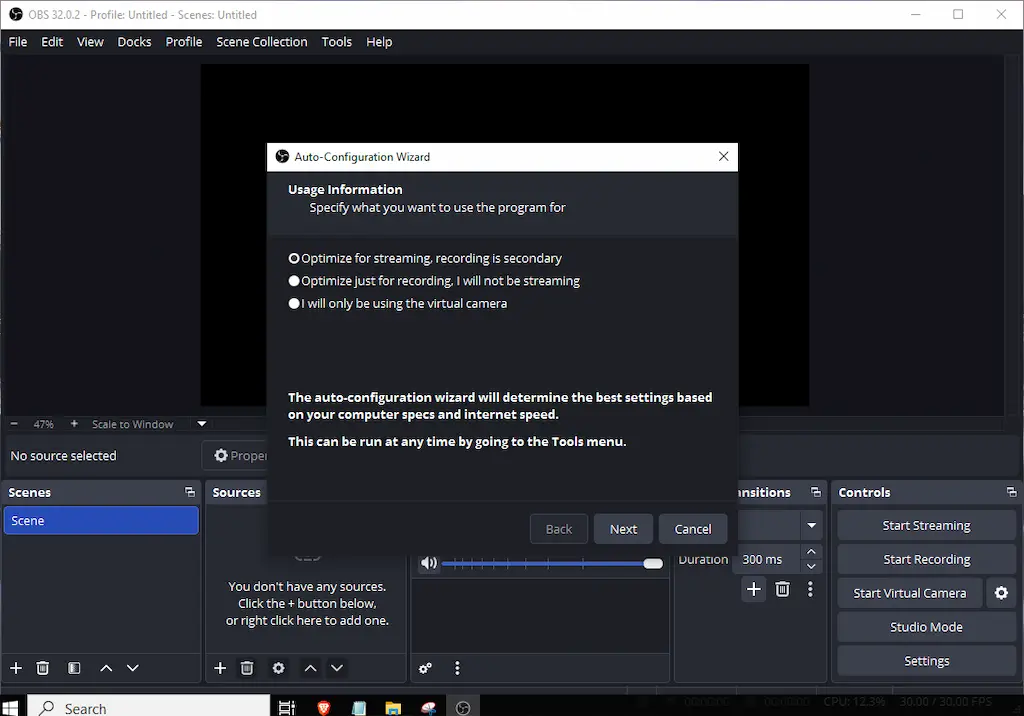
Task: Switch to OBS Studio taskbar icon
Action: pos(463,708)
